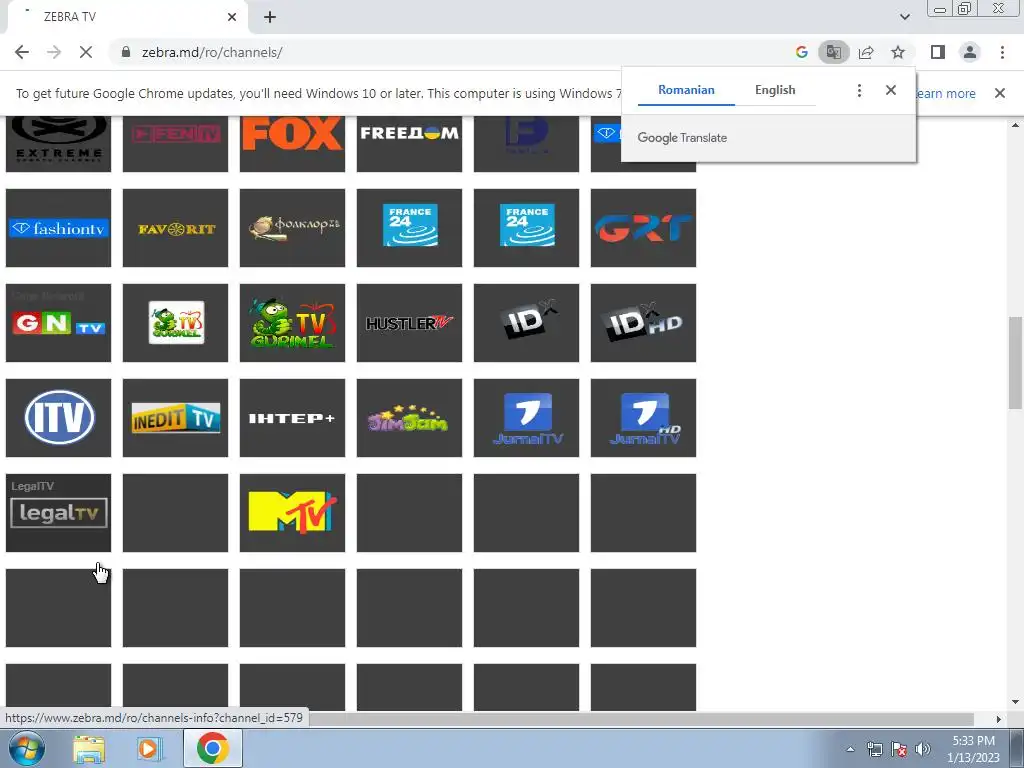Image resolution: width=1024 pixels, height=768 pixels.
Task: Open the Extreme Sports channel tile
Action: point(58,144)
